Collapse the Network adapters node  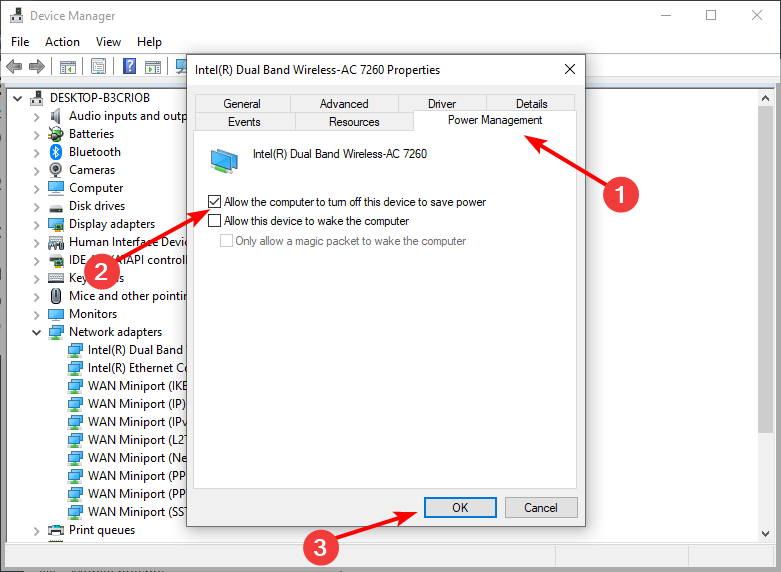click(x=36, y=332)
